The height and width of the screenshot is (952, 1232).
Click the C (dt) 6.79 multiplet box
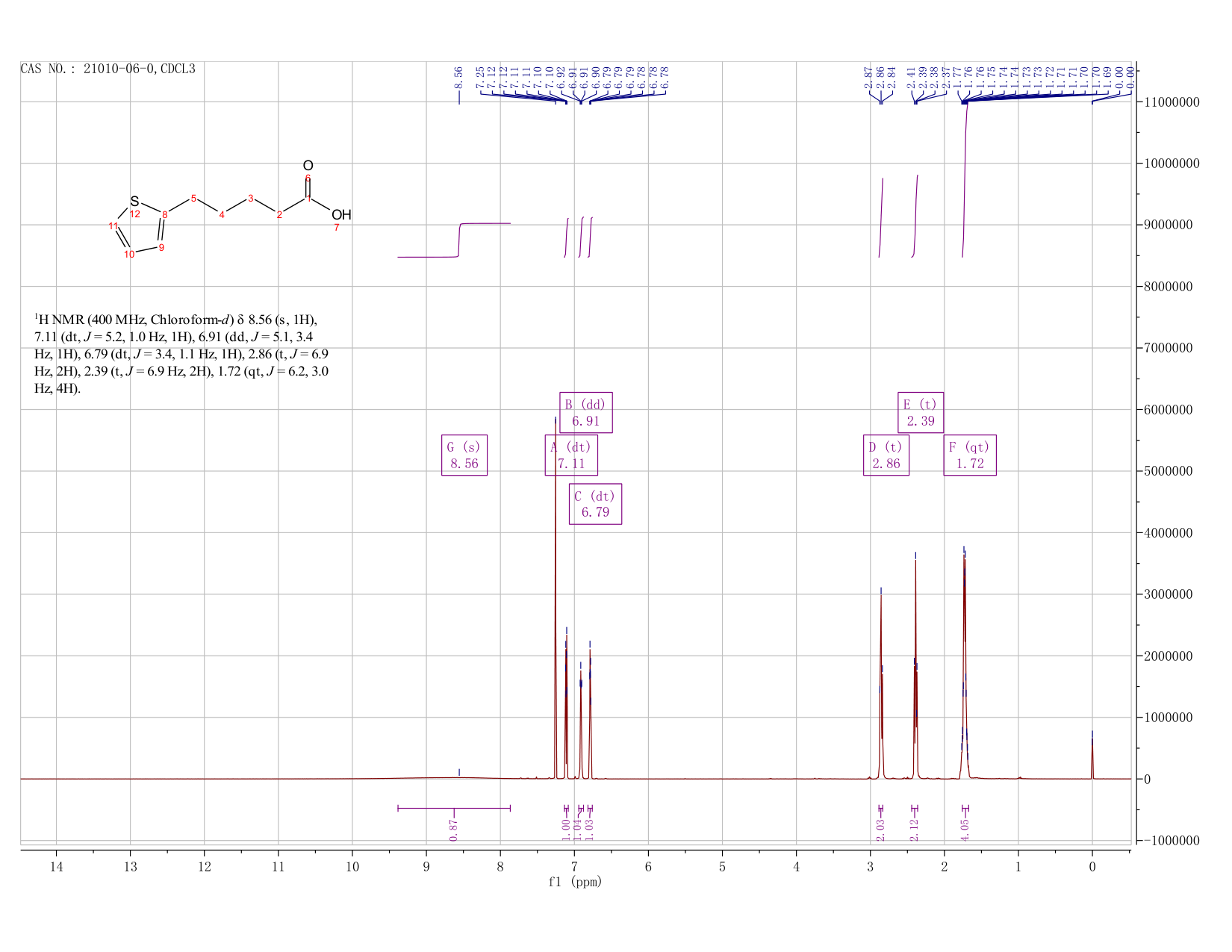tap(595, 504)
